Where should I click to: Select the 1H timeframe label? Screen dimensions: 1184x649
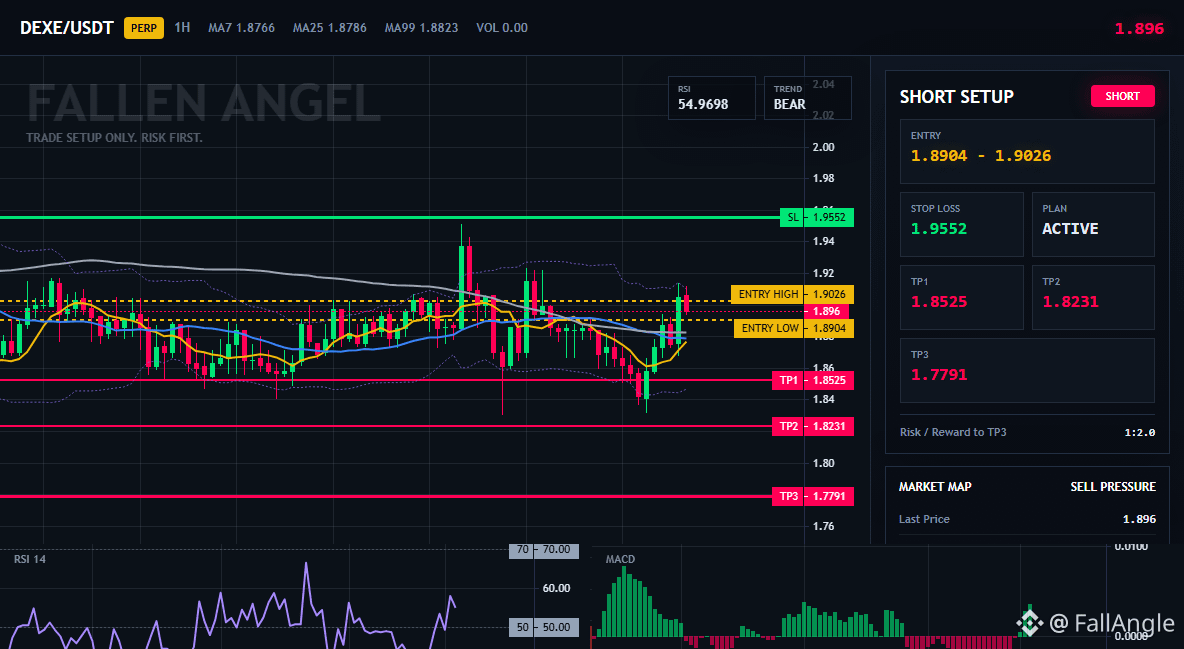tap(182, 27)
